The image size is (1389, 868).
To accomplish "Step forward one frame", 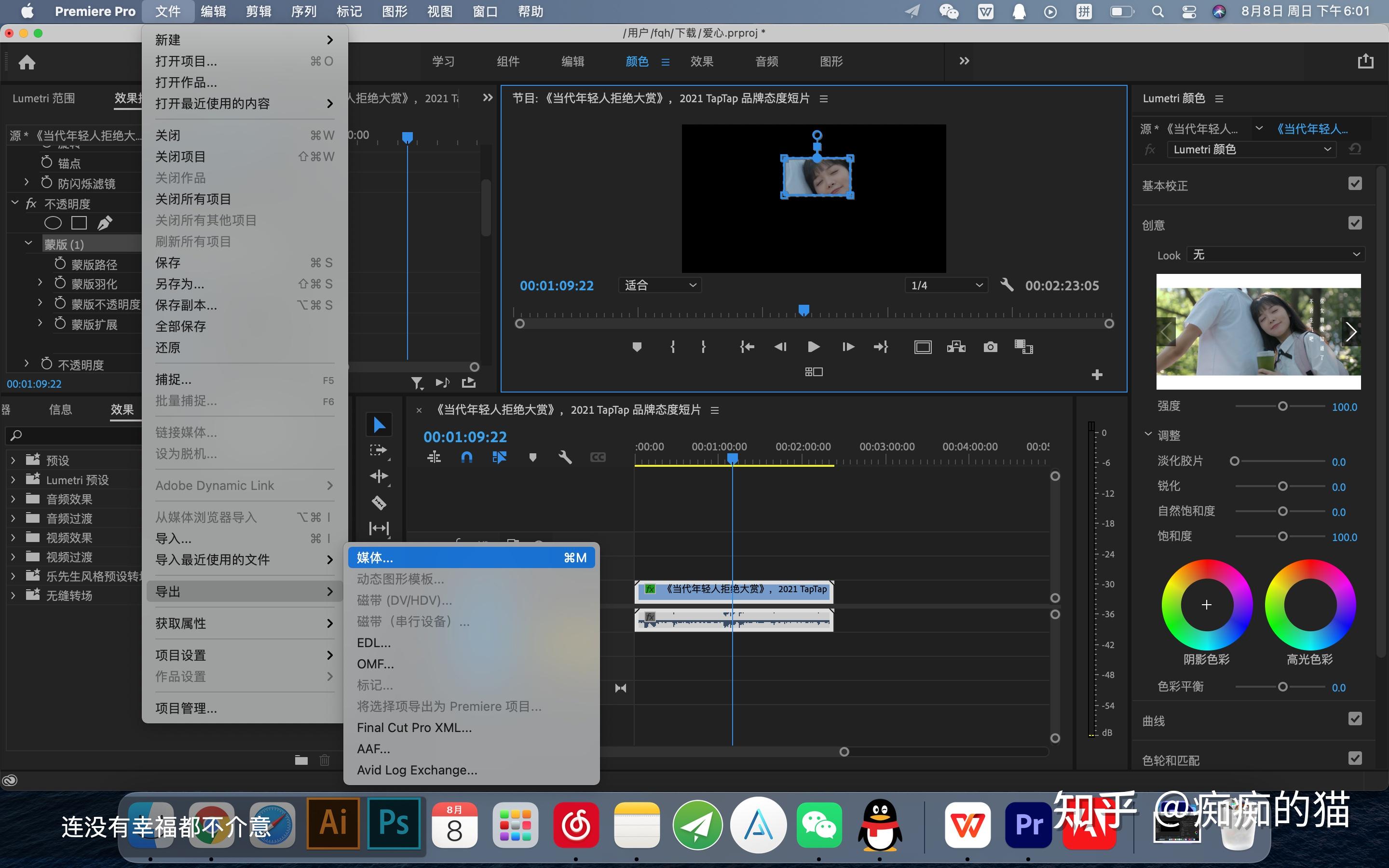I will pyautogui.click(x=848, y=347).
